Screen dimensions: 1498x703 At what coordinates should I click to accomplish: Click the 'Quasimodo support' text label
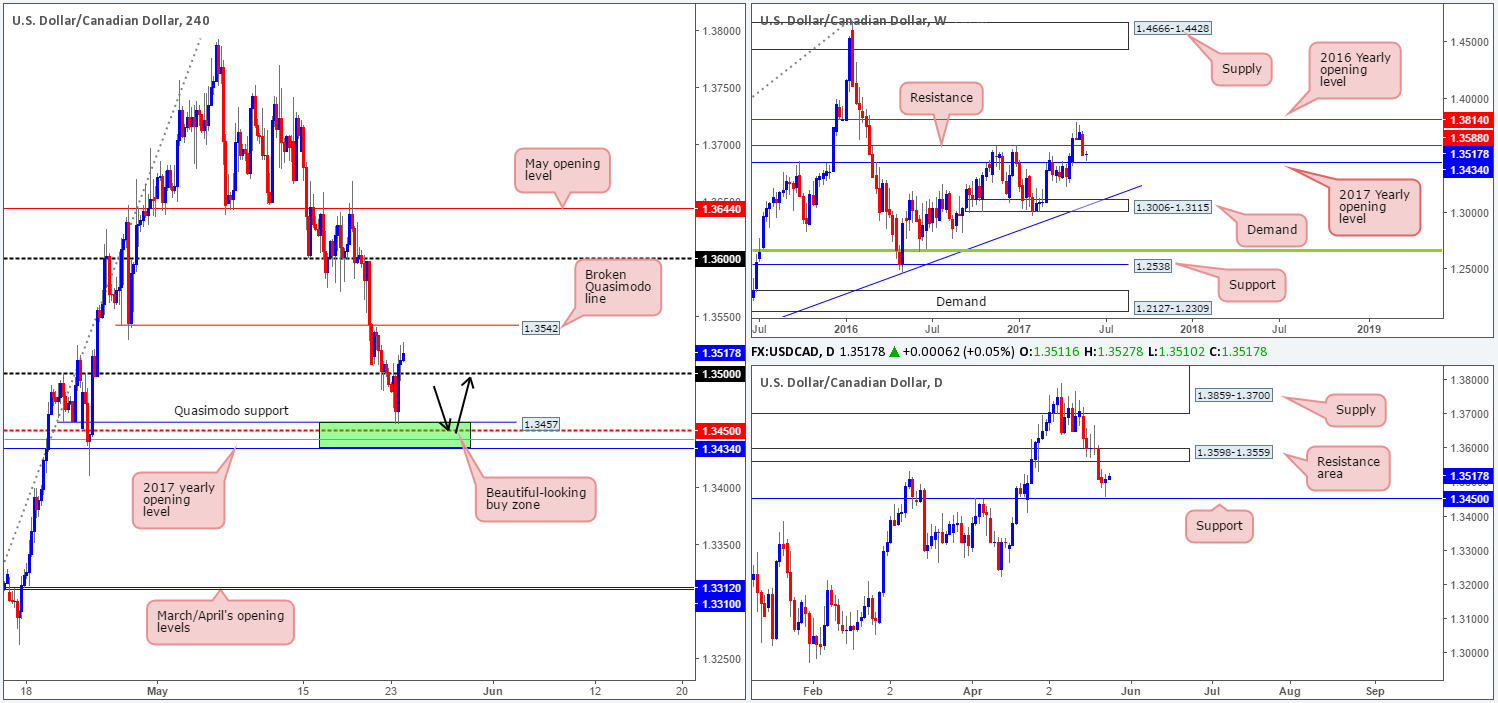pyautogui.click(x=231, y=410)
